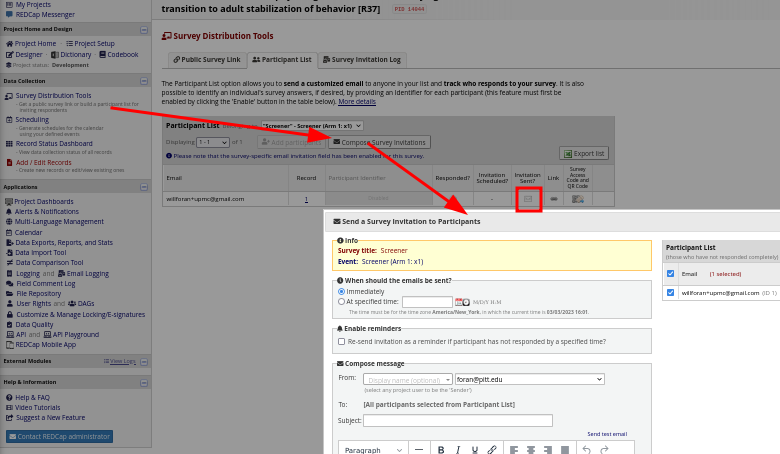The height and width of the screenshot is (454, 780).
Task: Click the undo icon in editor
Action: [x=587, y=450]
